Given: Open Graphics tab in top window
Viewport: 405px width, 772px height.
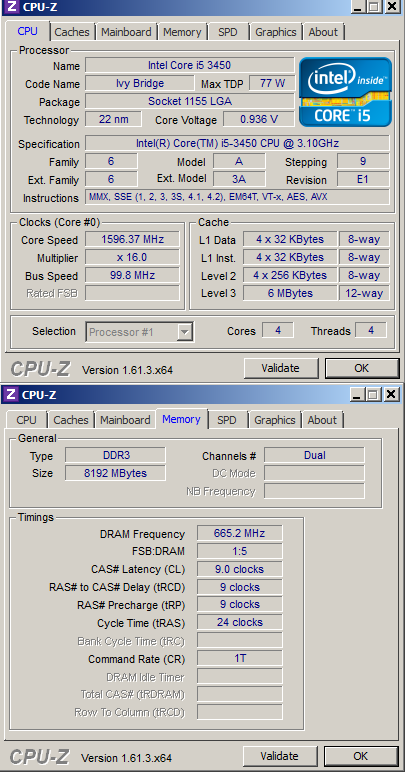Looking at the screenshot, I should pos(275,32).
